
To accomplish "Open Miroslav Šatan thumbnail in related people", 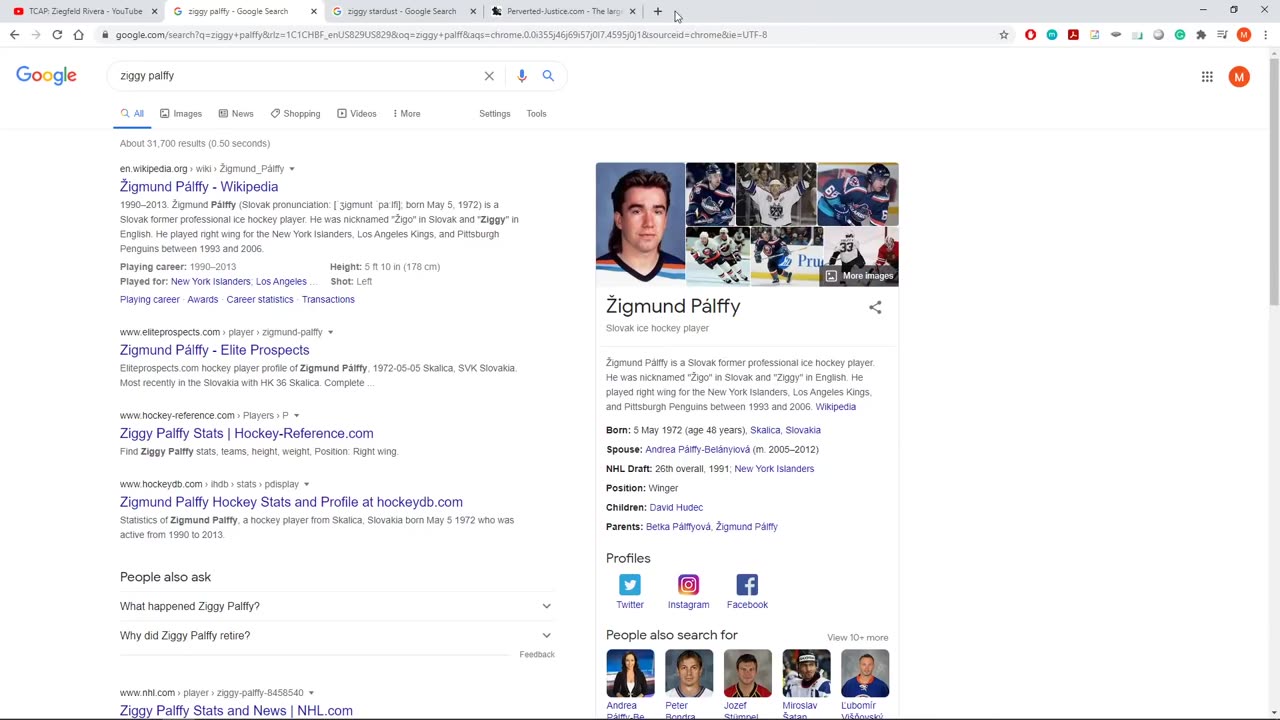I will (806, 674).
